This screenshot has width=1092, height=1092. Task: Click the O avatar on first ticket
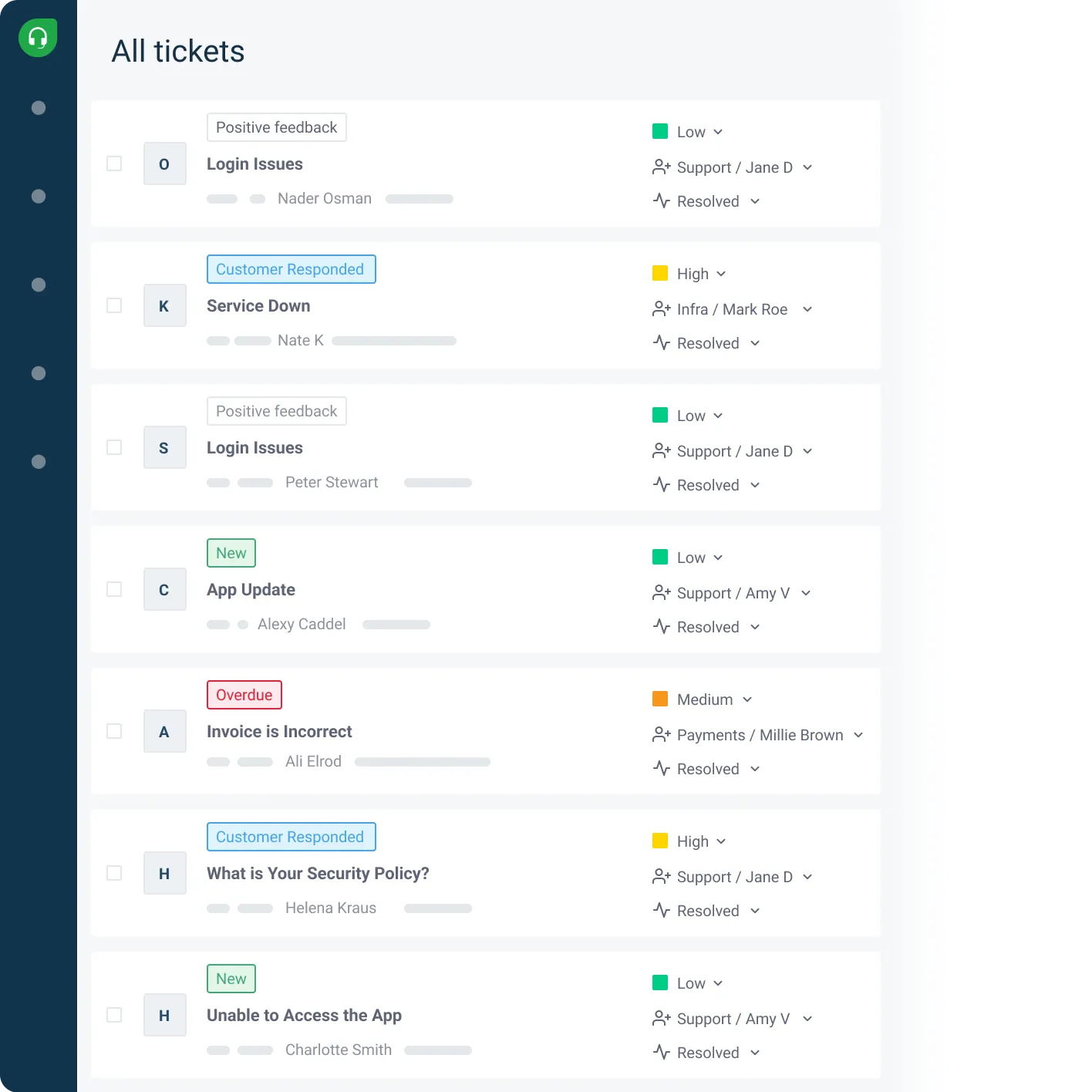pos(164,164)
